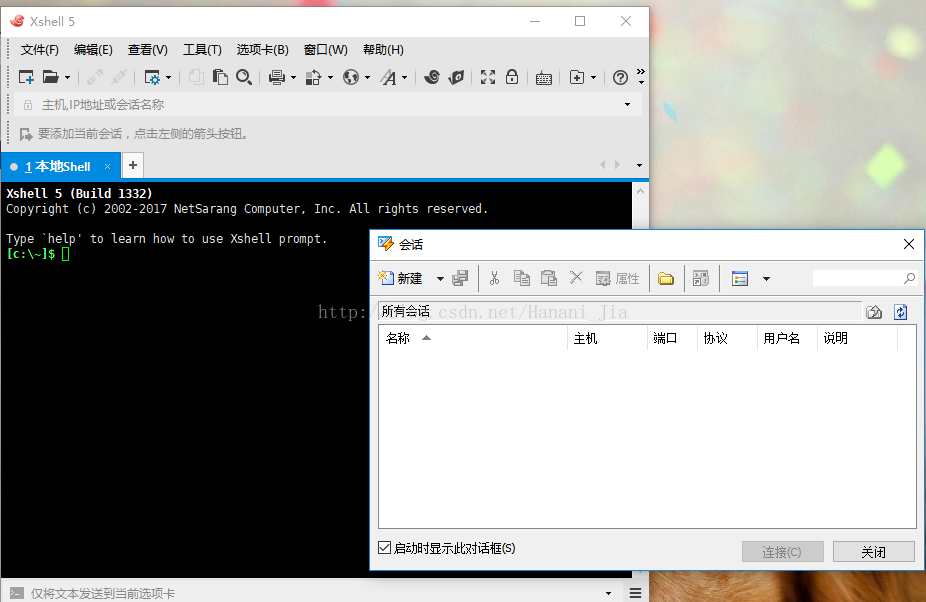This screenshot has height=602, width=926.
Task: Expand the Font dropdown arrow
Action: coord(405,77)
